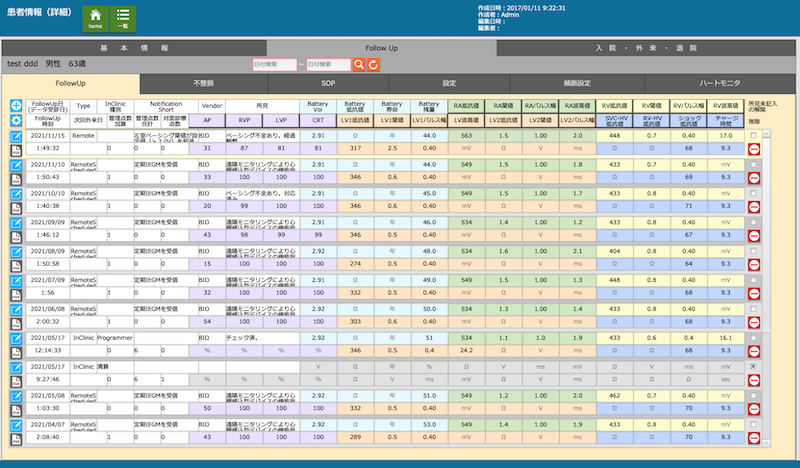Uncheck the 2021/05/17 清算 row checkbox
The image size is (800, 468).
pos(753,367)
